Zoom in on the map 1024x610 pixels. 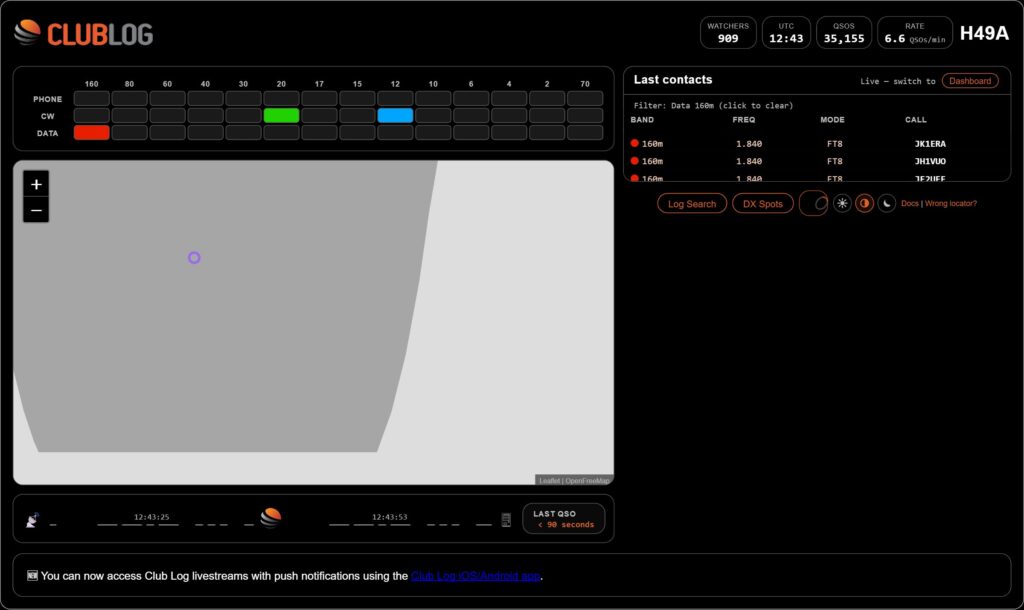pos(36,184)
